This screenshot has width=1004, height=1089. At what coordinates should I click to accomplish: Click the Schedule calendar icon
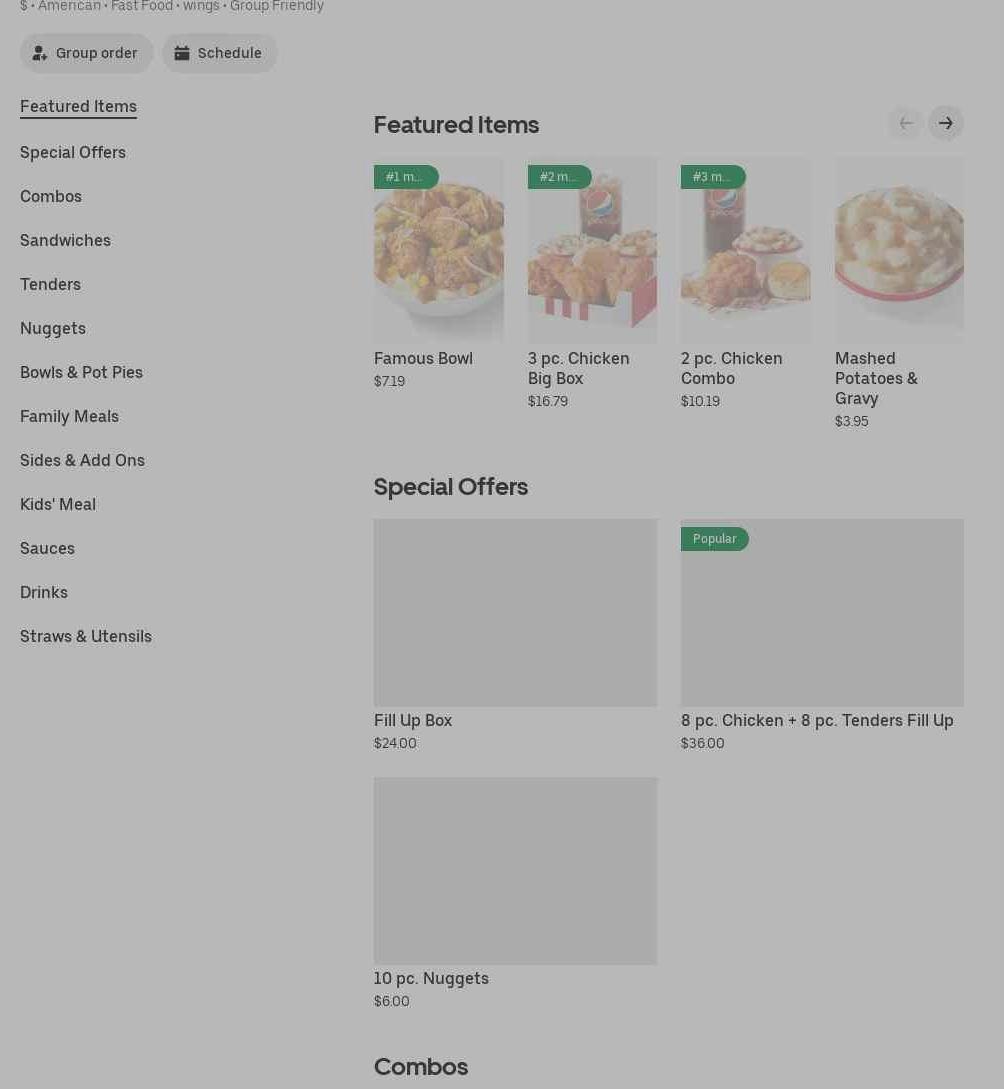pyautogui.click(x=182, y=54)
